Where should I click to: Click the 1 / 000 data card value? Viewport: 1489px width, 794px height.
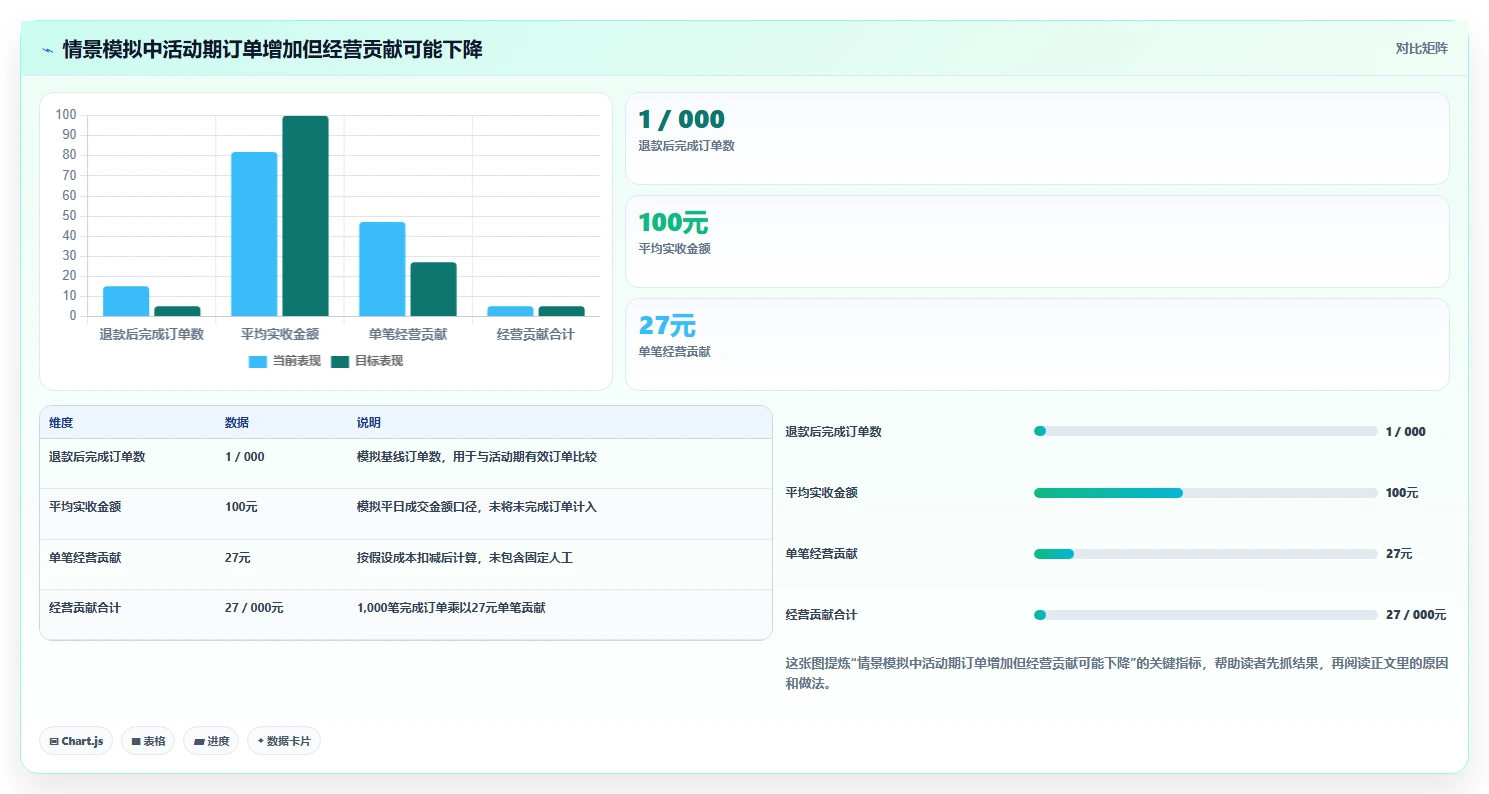point(681,120)
